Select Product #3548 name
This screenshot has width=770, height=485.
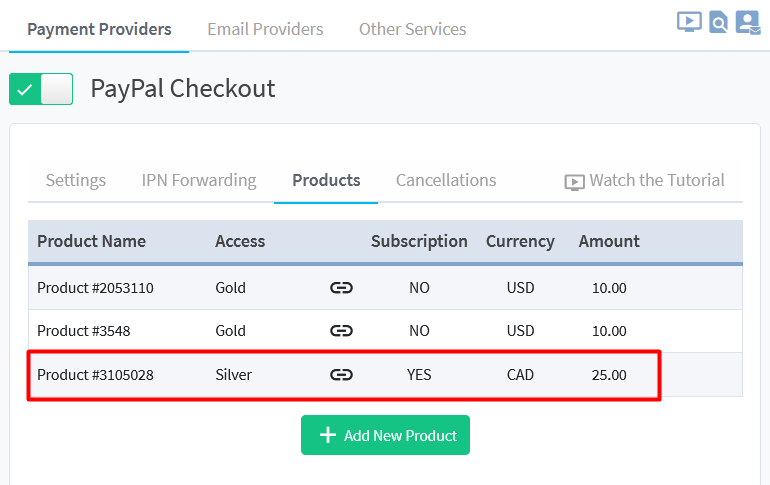pos(83,331)
